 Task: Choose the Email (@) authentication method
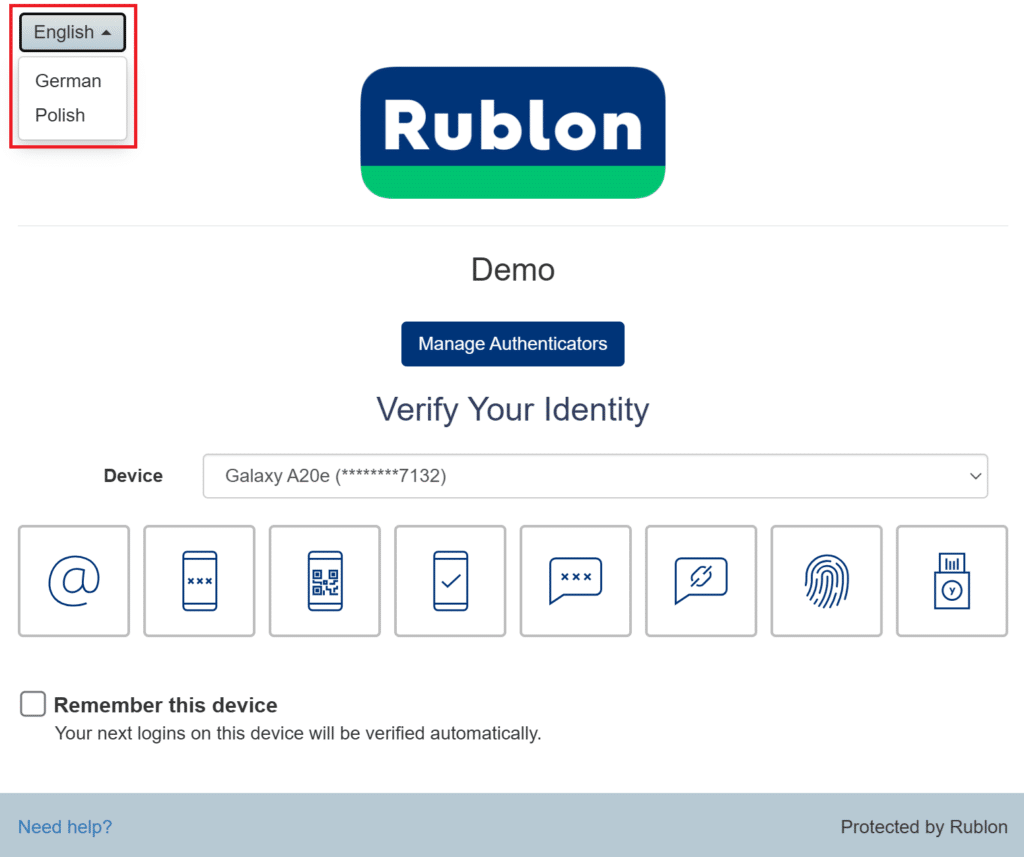click(74, 581)
